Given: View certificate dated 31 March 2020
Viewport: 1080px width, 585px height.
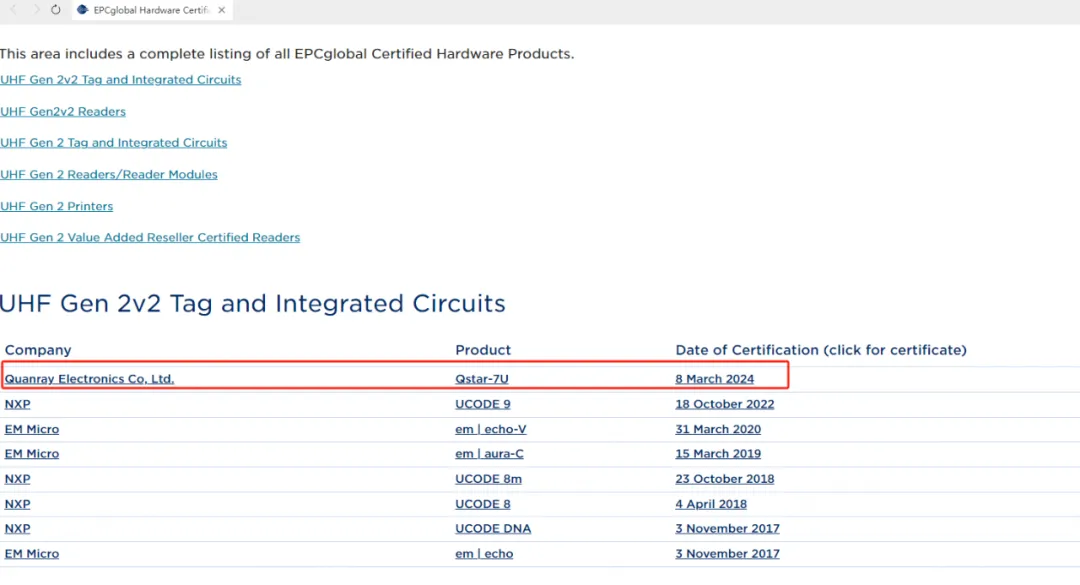Looking at the screenshot, I should (x=718, y=429).
